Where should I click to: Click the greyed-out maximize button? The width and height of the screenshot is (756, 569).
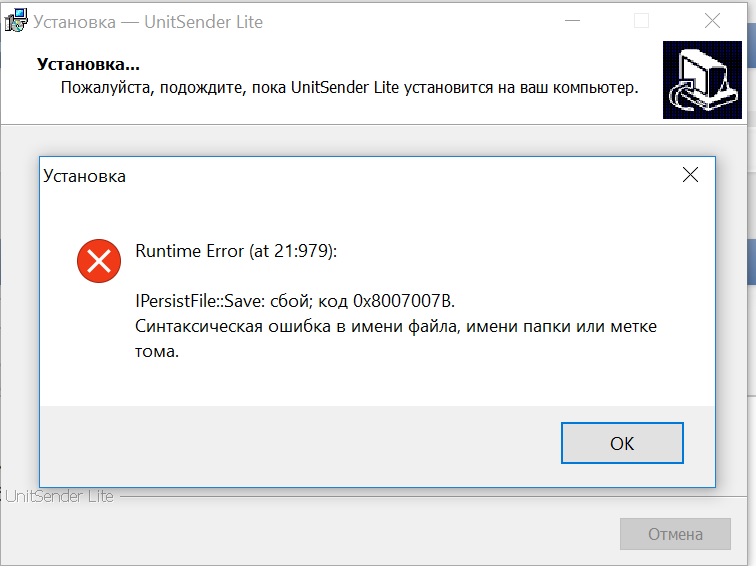click(x=641, y=19)
